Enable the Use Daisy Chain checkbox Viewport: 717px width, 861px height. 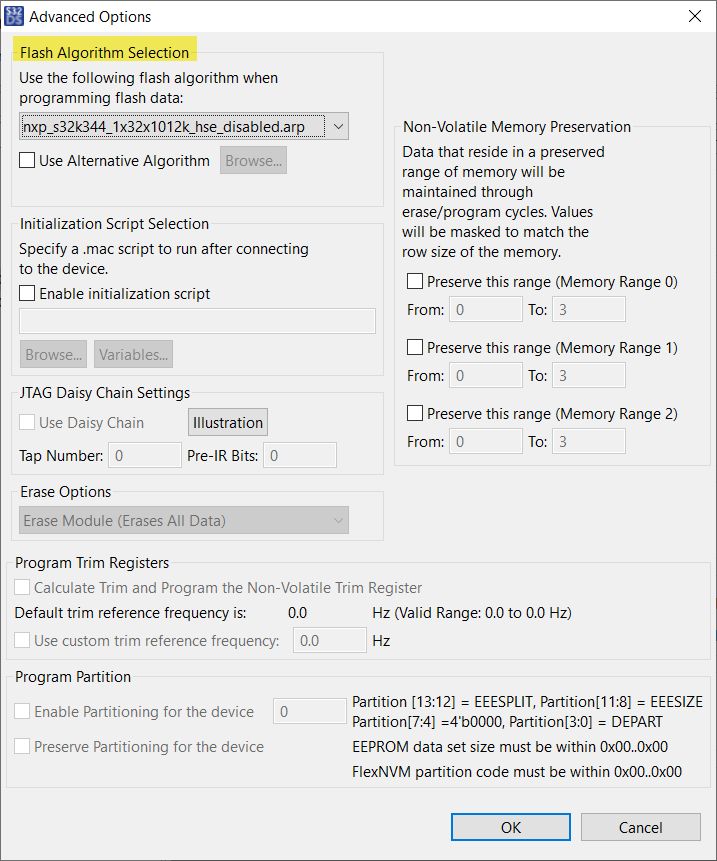coord(28,423)
